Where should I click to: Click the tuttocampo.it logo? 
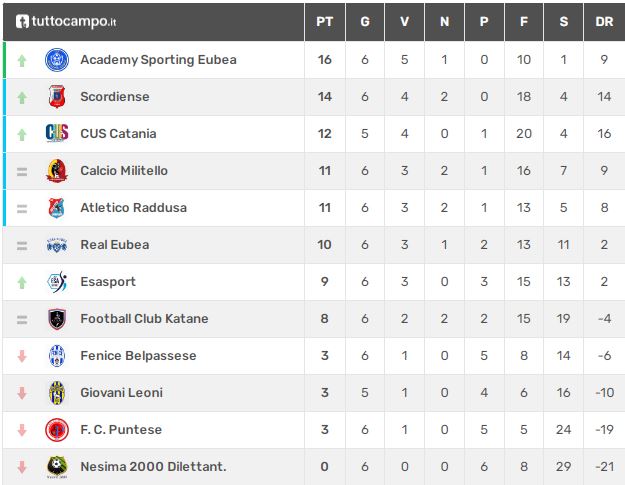coord(66,21)
